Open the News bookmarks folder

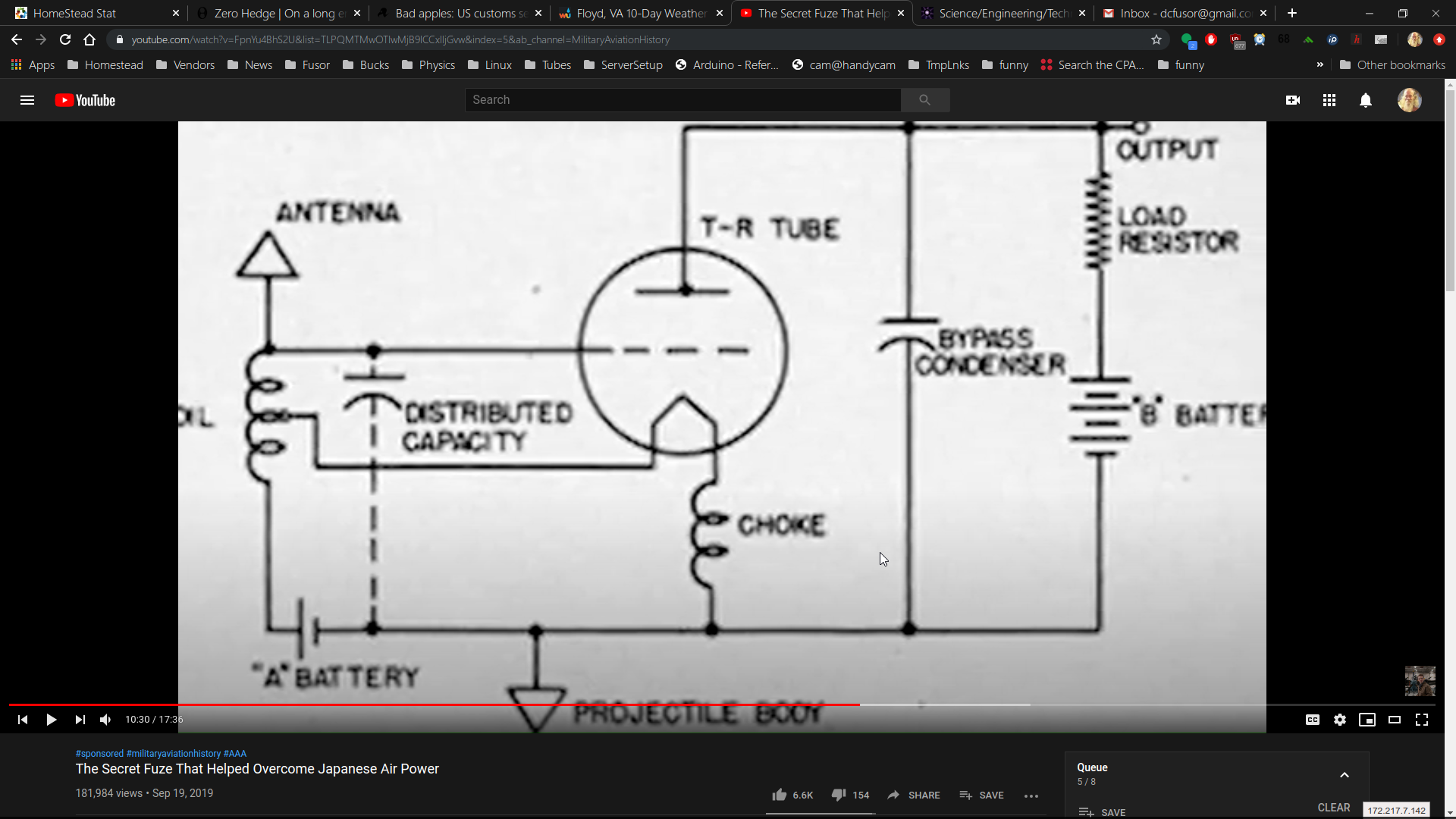(249, 65)
